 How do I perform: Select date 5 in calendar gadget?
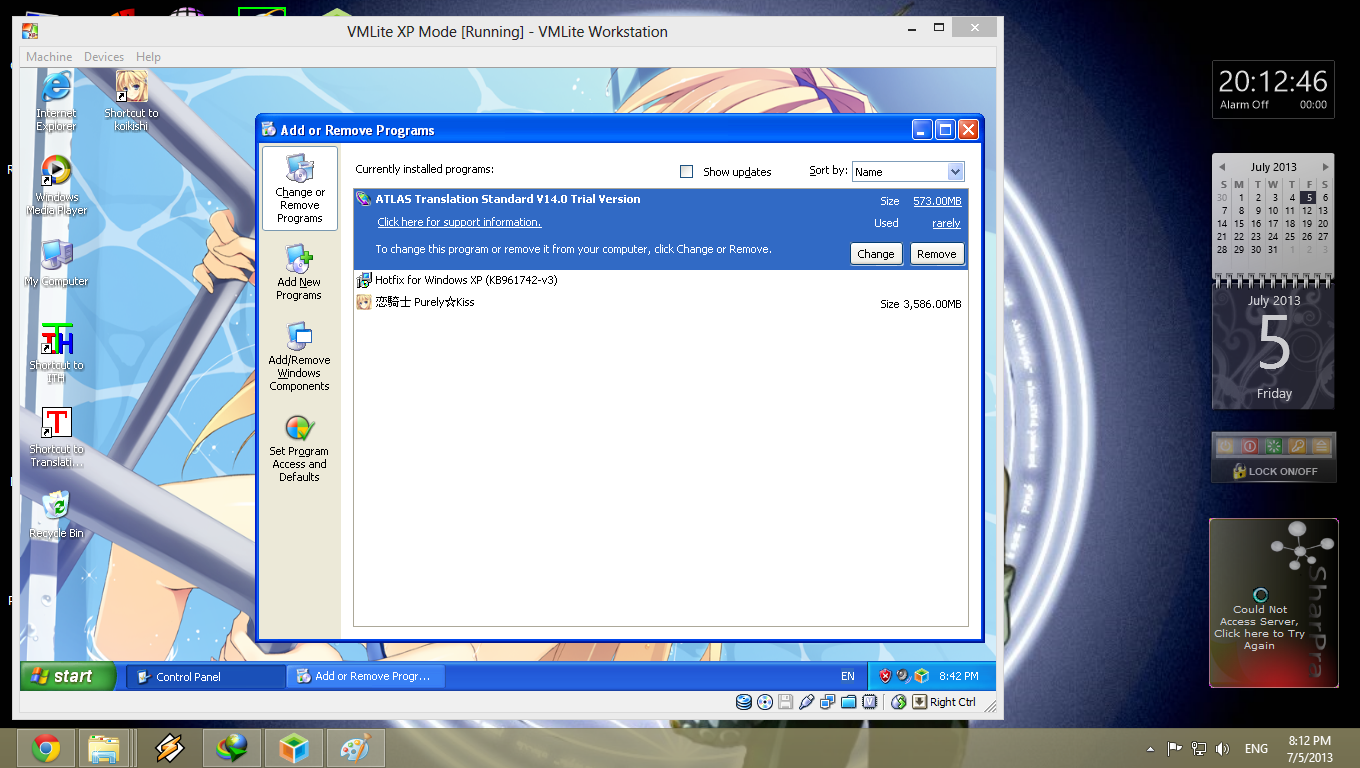click(1308, 198)
